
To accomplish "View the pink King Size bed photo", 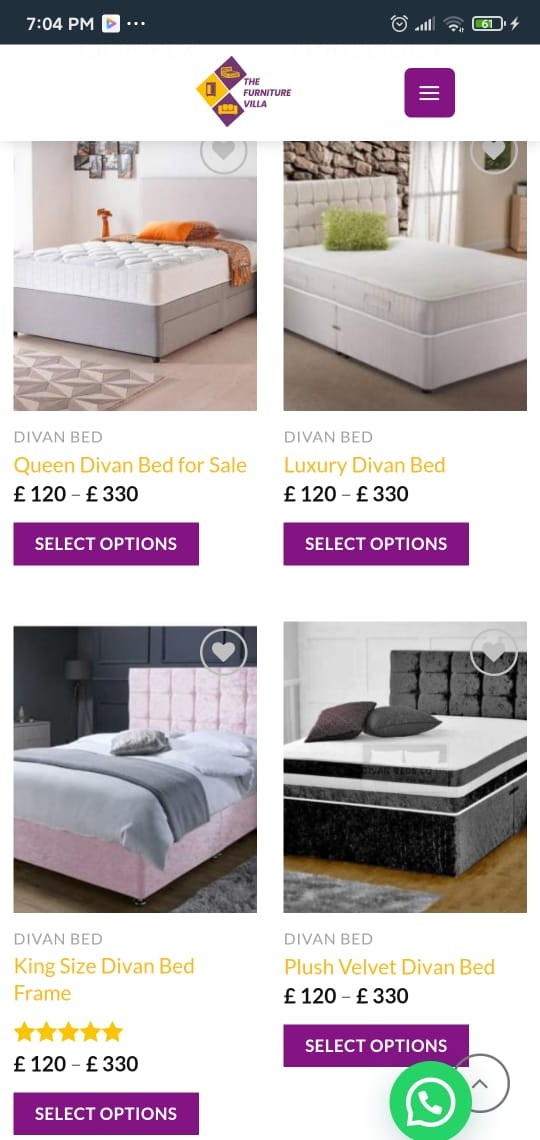I will [135, 769].
